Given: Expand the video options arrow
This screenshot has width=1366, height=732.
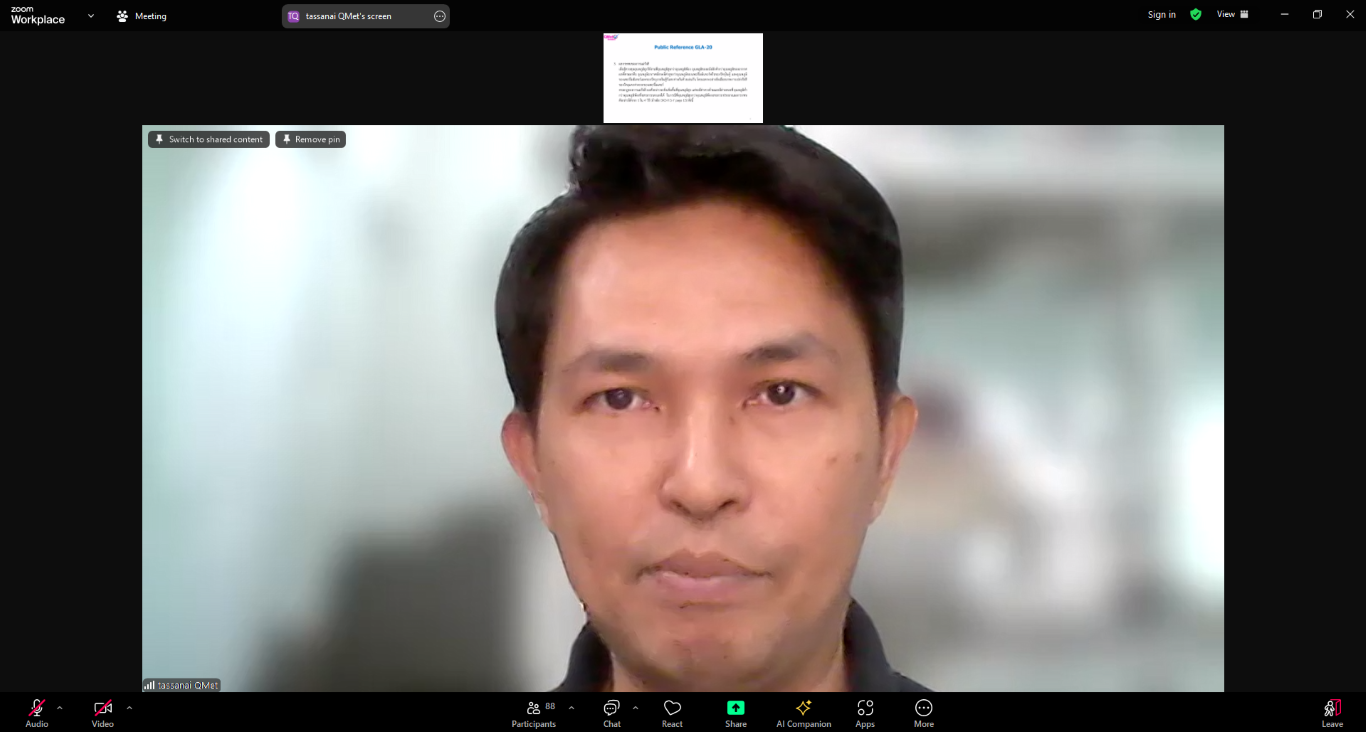Looking at the screenshot, I should (129, 707).
